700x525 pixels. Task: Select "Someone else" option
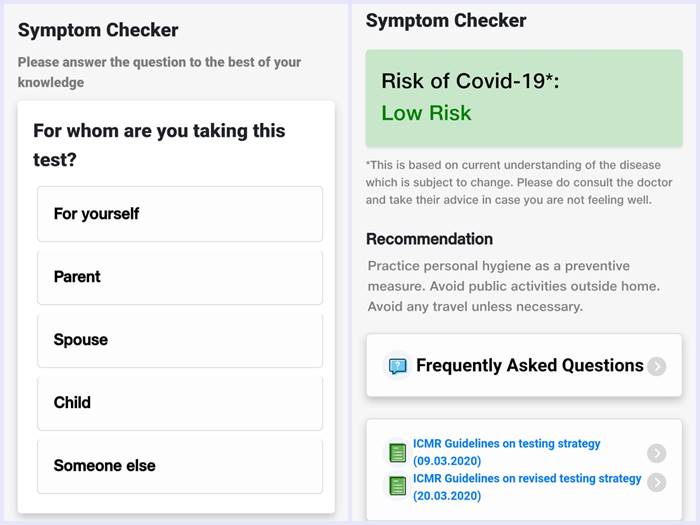[x=180, y=466]
